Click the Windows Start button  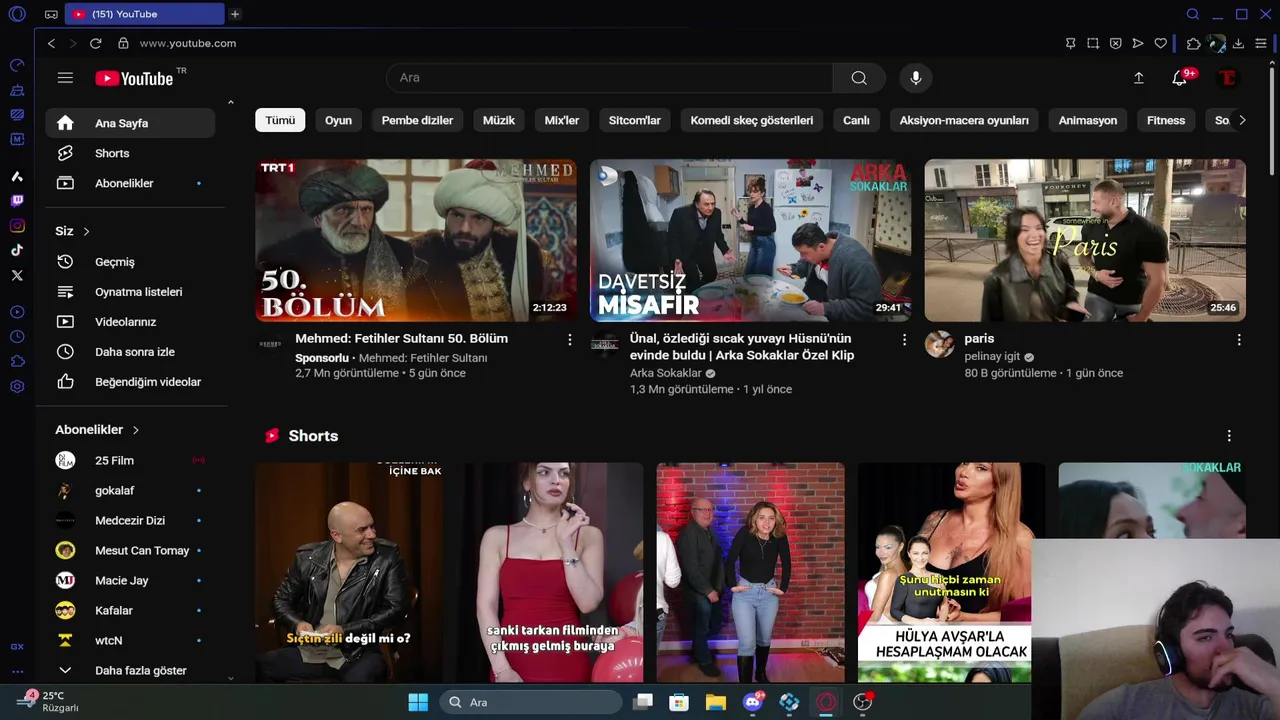(418, 702)
